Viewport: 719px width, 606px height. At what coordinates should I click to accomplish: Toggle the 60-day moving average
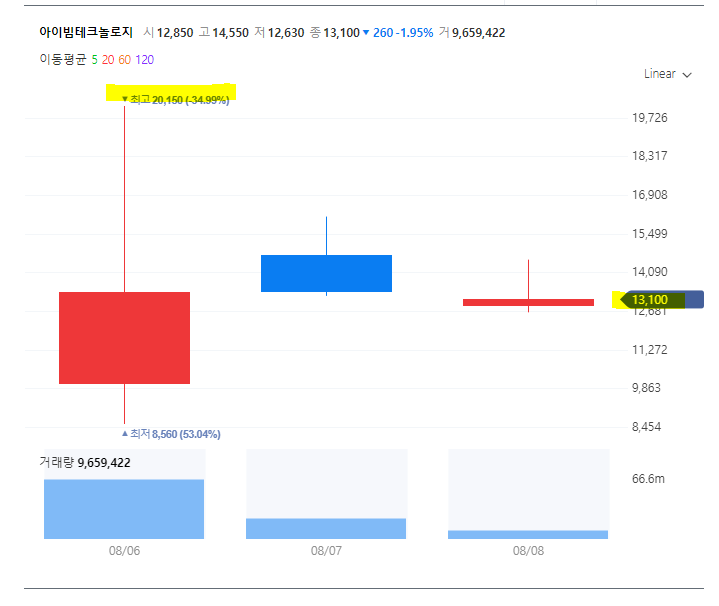tap(124, 60)
